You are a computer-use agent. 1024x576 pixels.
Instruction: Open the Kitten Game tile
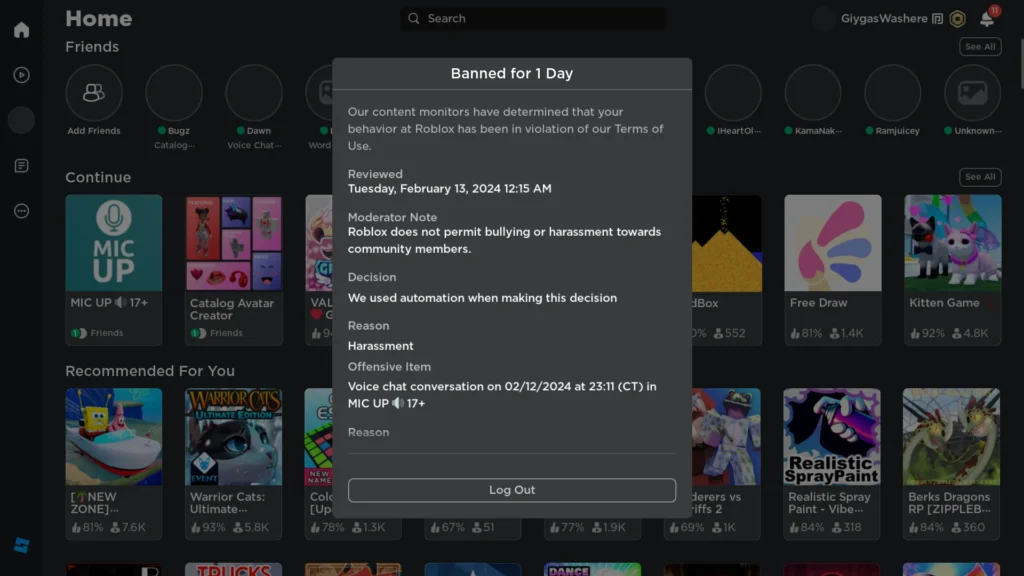951,243
